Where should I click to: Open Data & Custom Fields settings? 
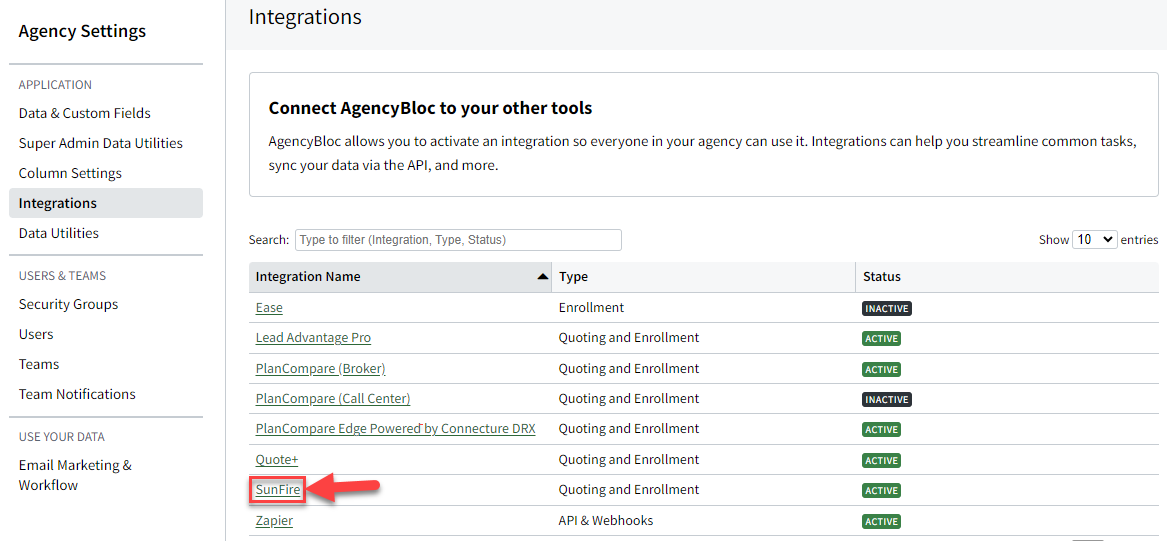point(84,113)
